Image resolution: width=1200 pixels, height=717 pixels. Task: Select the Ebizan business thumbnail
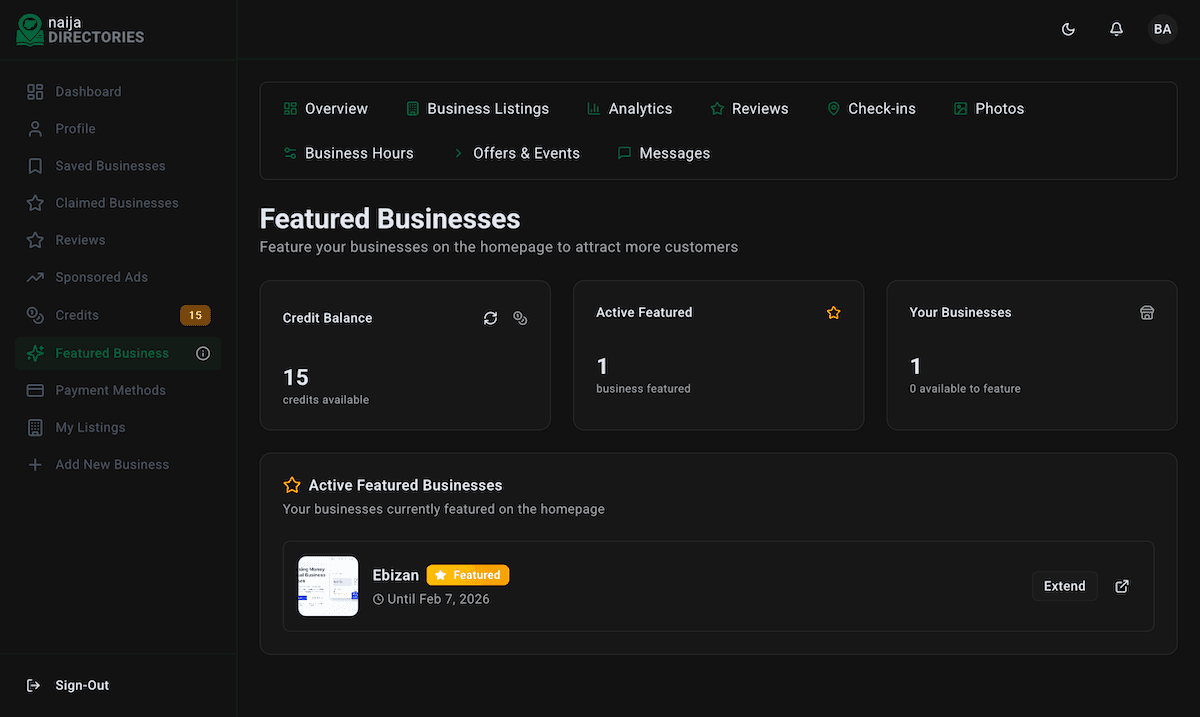(328, 586)
